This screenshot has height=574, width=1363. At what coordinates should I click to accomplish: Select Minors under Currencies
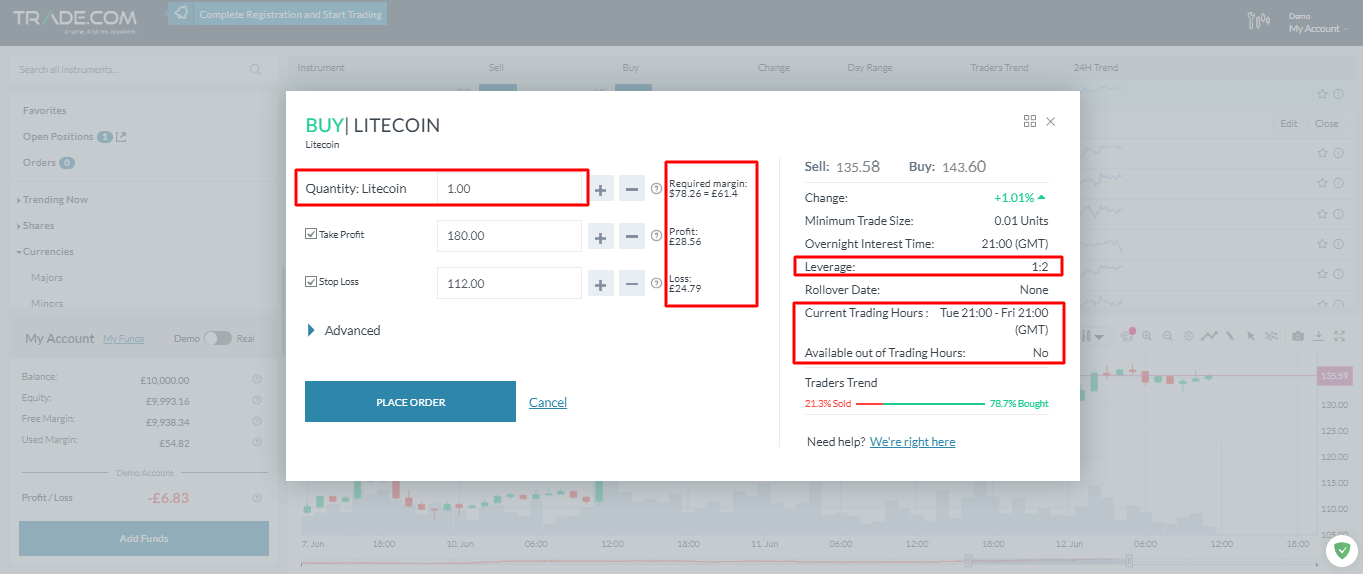(x=47, y=304)
